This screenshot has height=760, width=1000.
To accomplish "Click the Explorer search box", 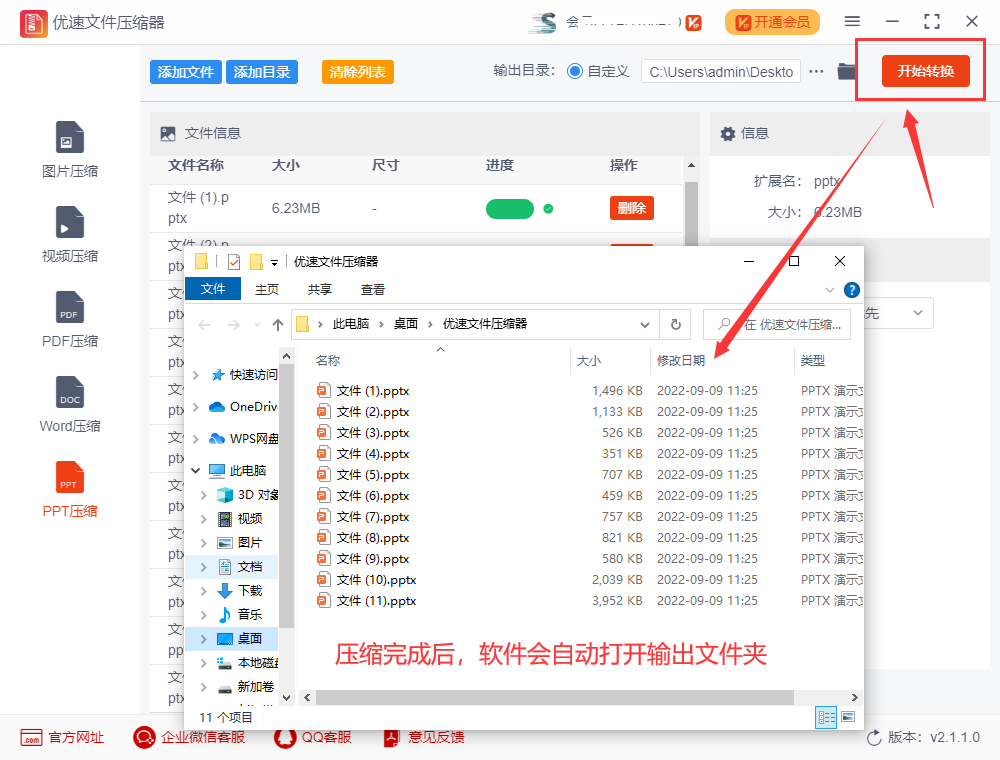I will (779, 325).
